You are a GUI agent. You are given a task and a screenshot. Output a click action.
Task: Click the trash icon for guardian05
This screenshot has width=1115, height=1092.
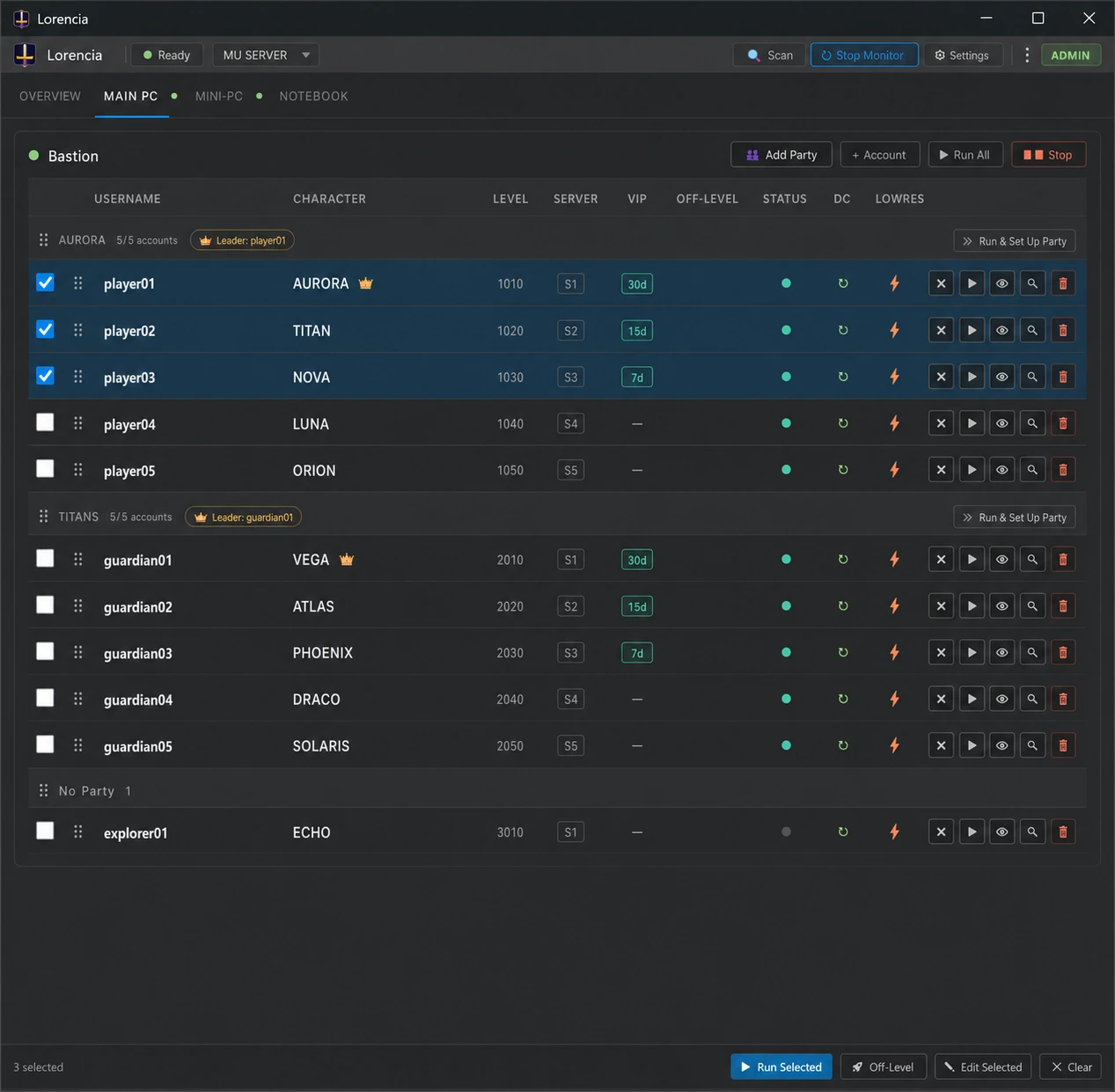[x=1063, y=746]
